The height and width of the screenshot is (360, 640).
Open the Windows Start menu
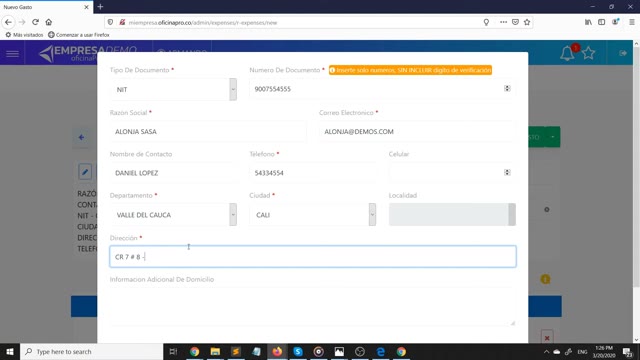pos(10,351)
